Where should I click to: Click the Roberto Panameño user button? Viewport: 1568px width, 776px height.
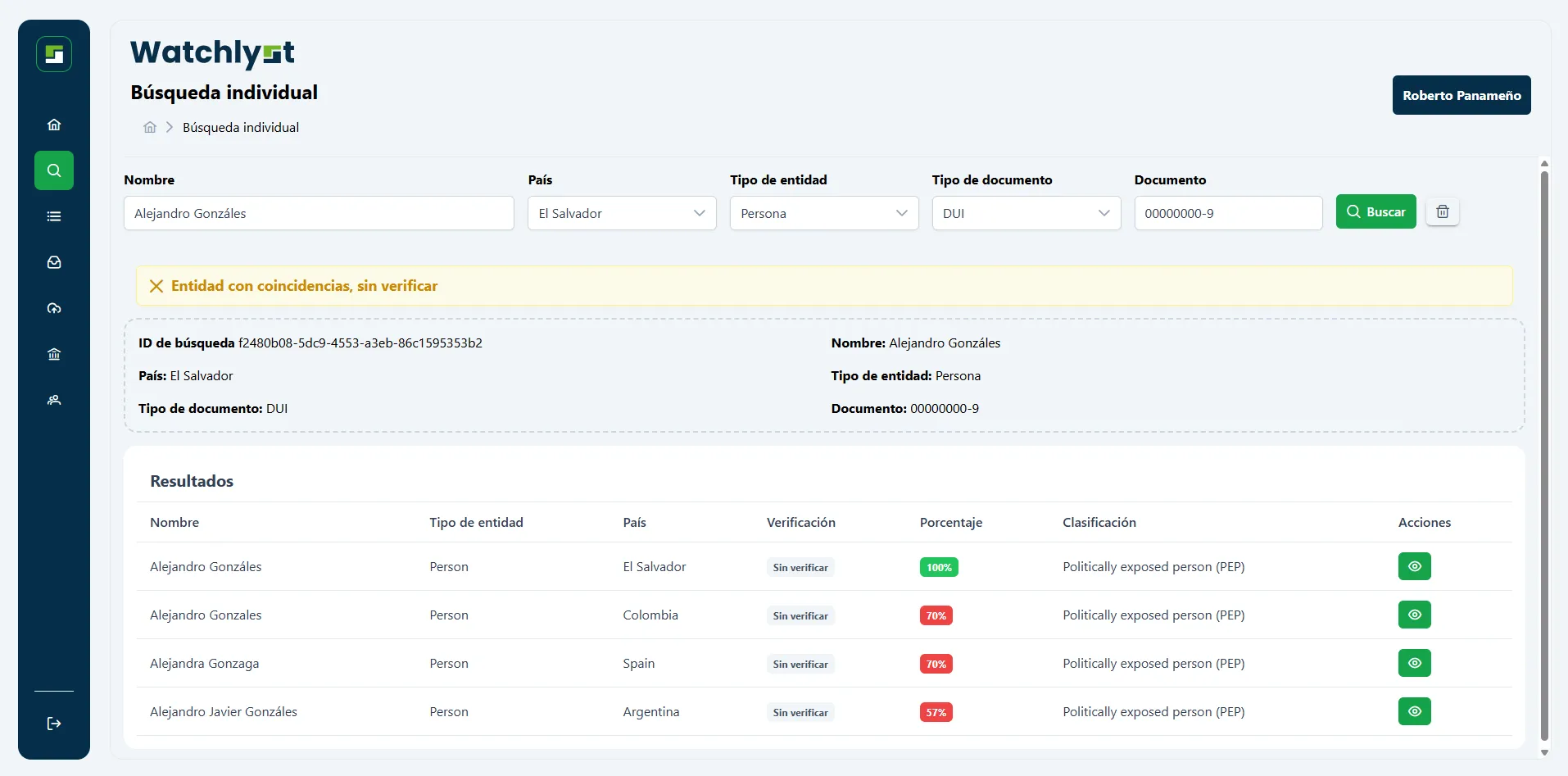tap(1461, 95)
